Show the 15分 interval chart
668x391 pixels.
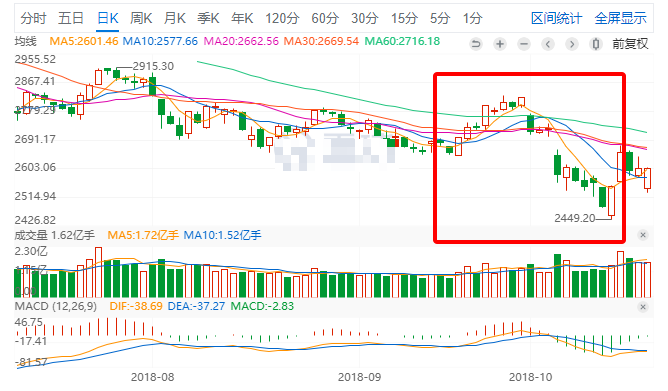pyautogui.click(x=405, y=18)
